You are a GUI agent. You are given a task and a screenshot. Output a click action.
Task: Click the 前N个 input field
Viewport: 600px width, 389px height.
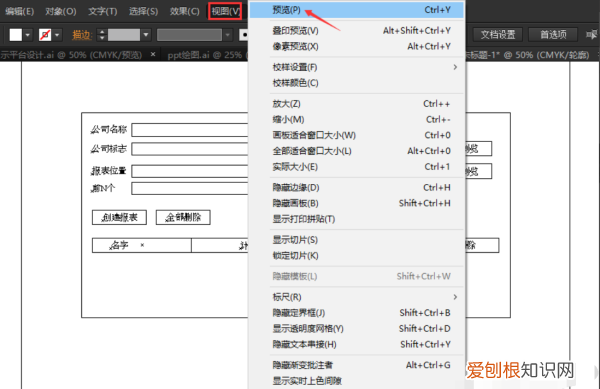[x=190, y=189]
